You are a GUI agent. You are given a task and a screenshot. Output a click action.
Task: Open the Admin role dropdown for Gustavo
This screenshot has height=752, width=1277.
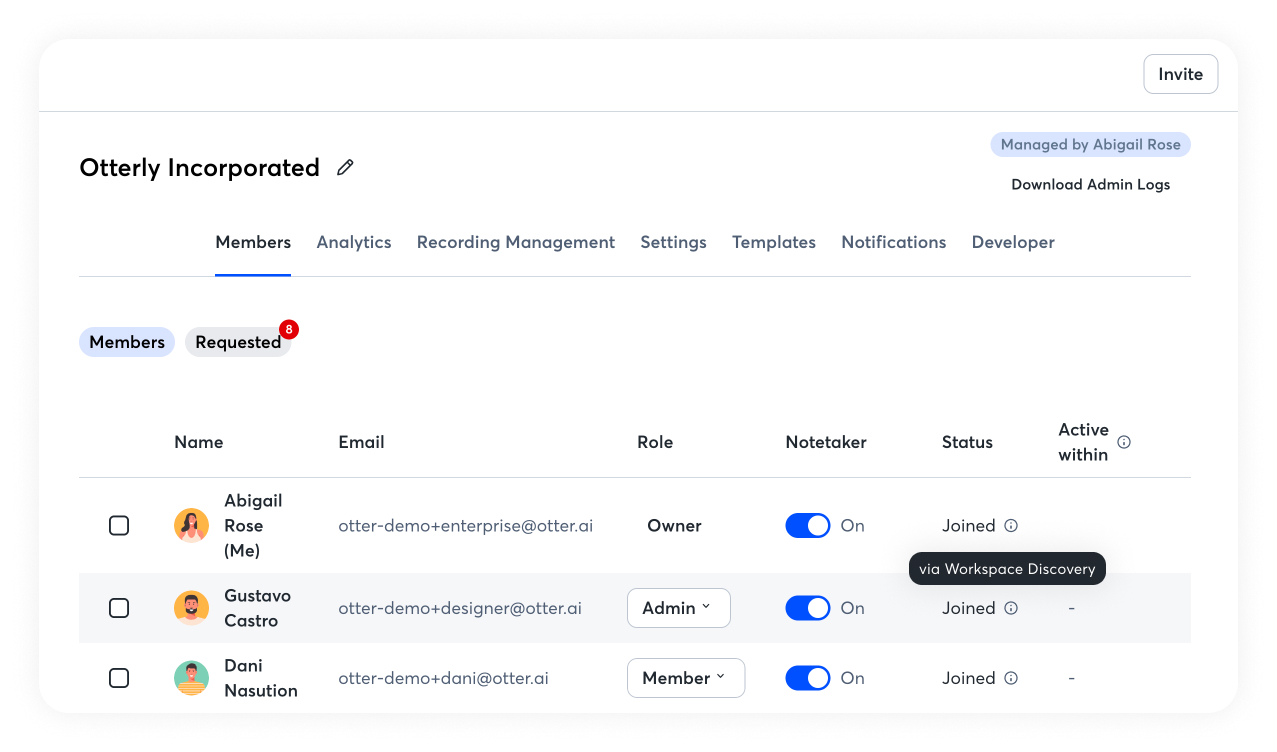click(679, 608)
